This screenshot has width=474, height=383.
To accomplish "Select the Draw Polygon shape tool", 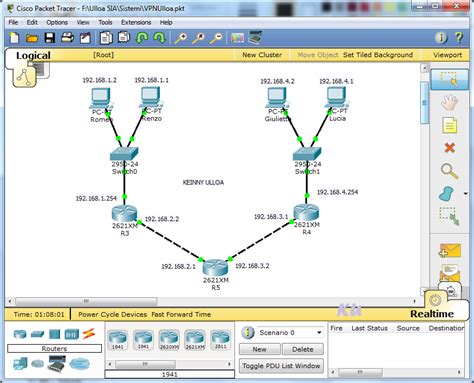I will 447,194.
